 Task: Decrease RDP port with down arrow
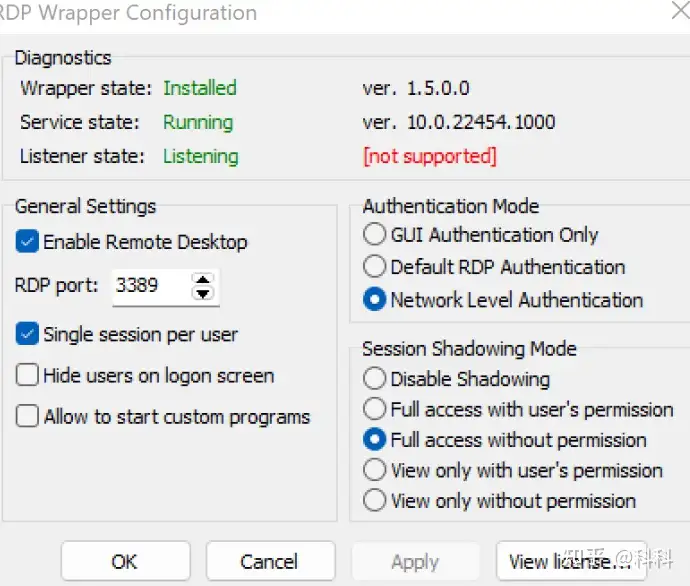(203, 293)
